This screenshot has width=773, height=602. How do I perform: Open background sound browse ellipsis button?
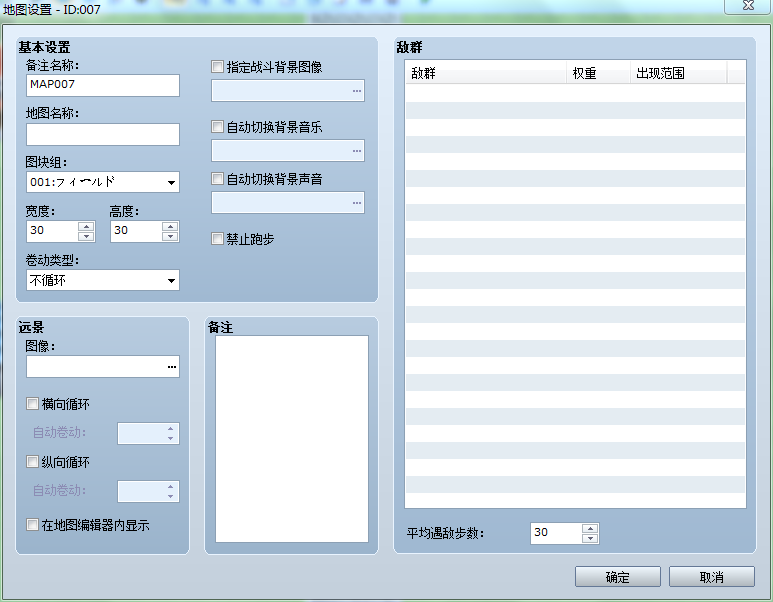(x=356, y=203)
